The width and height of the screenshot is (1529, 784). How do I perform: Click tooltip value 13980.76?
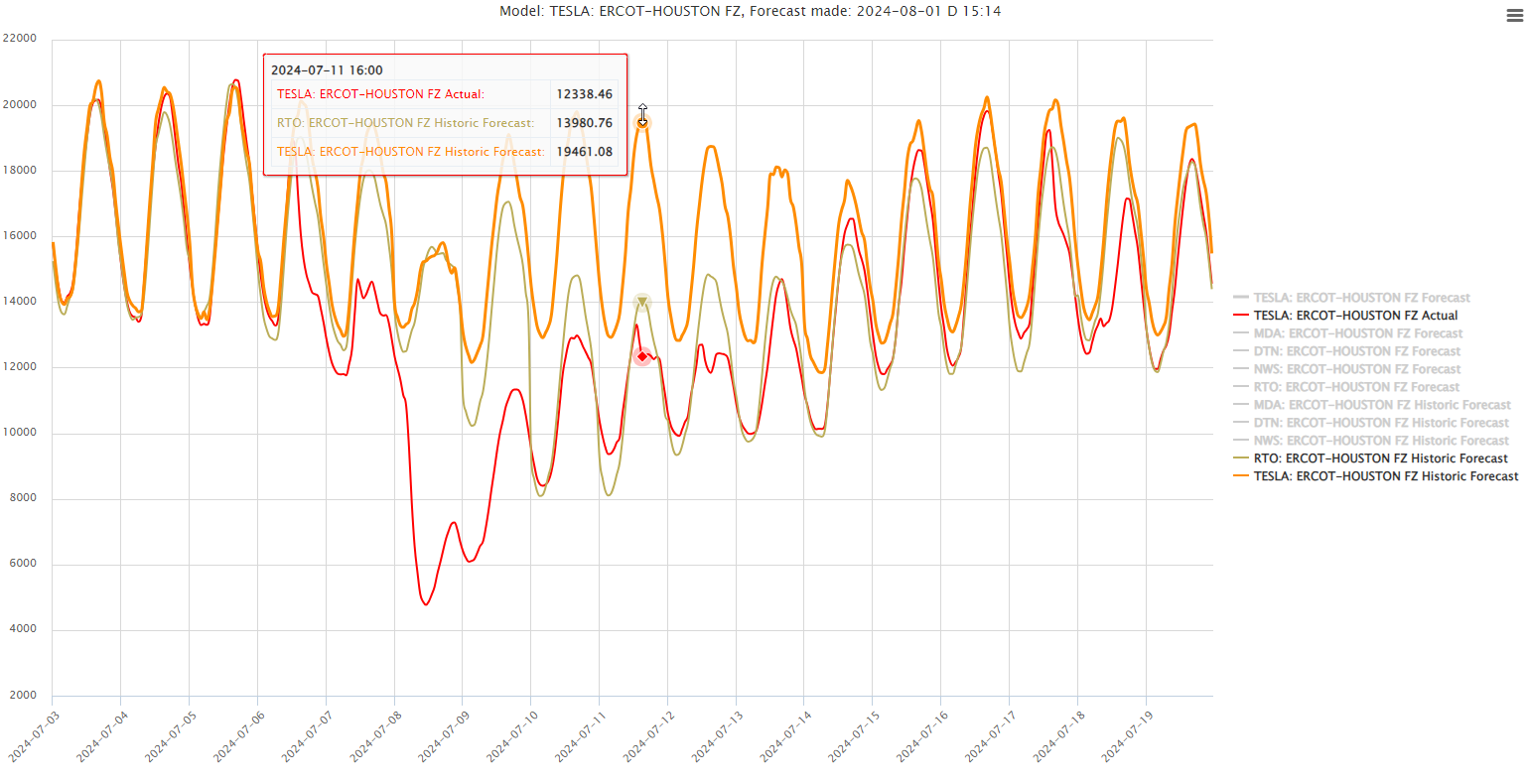(x=585, y=123)
